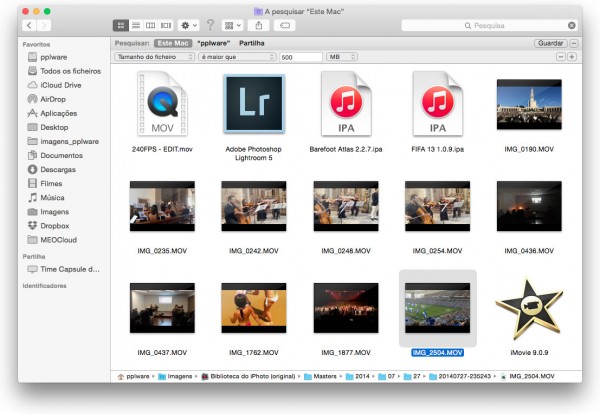Click Biblioteca do iPhoto in path bar
The width and height of the screenshot is (600, 414).
248,377
